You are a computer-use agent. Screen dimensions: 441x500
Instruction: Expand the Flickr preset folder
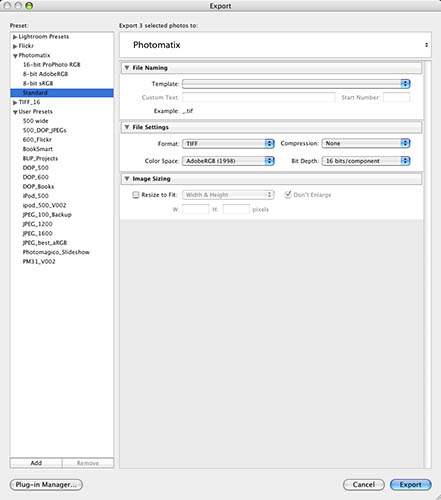click(x=15, y=46)
